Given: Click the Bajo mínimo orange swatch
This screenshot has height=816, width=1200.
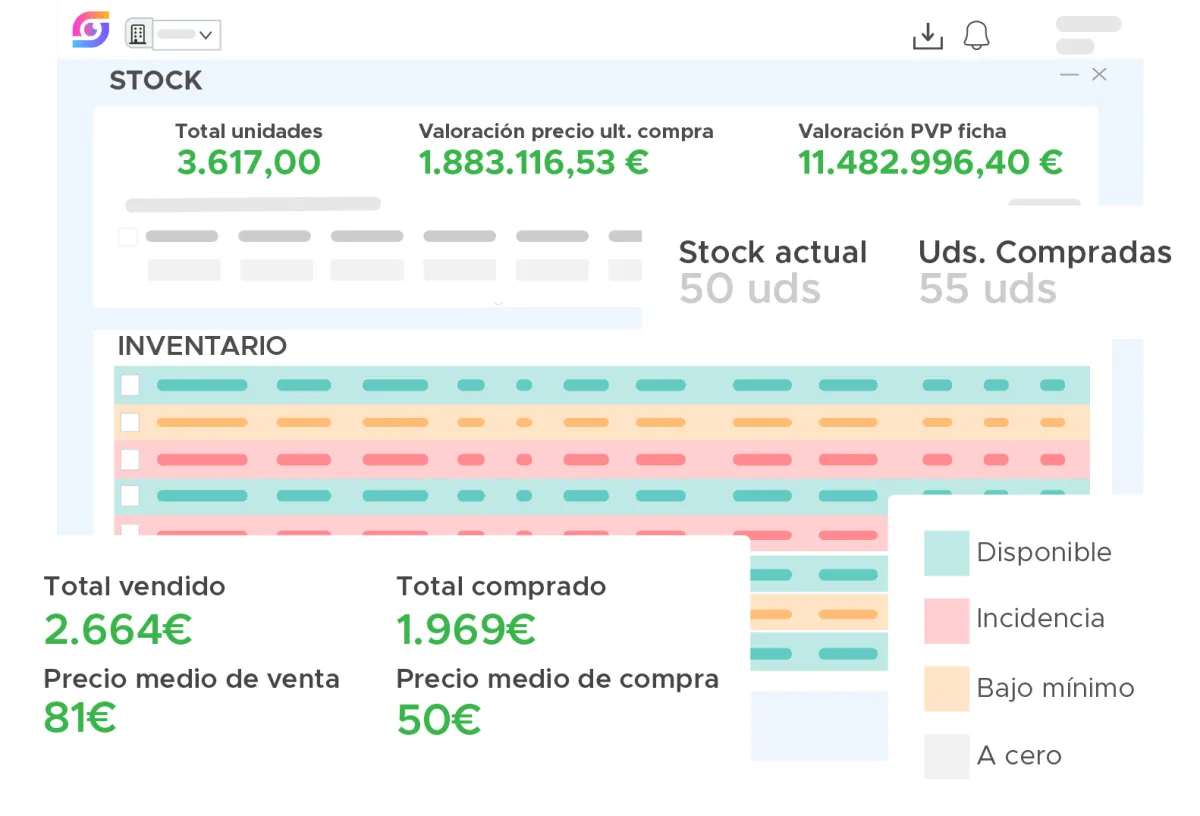Looking at the screenshot, I should [x=946, y=689].
